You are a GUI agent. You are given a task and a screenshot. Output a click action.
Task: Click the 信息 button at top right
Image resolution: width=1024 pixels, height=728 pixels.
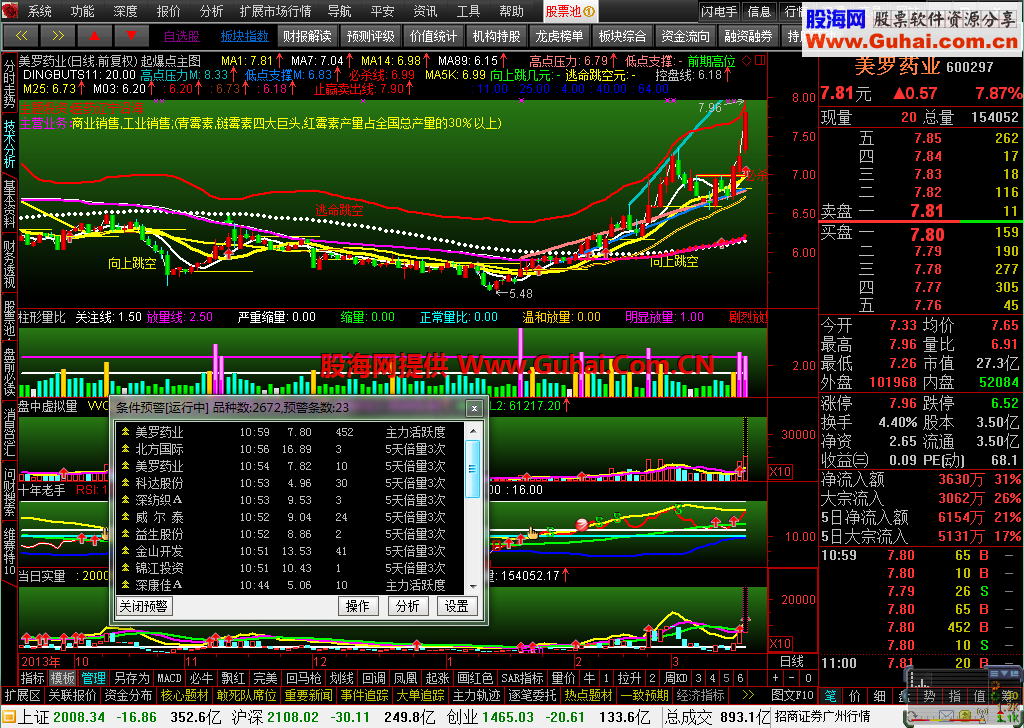tap(759, 11)
